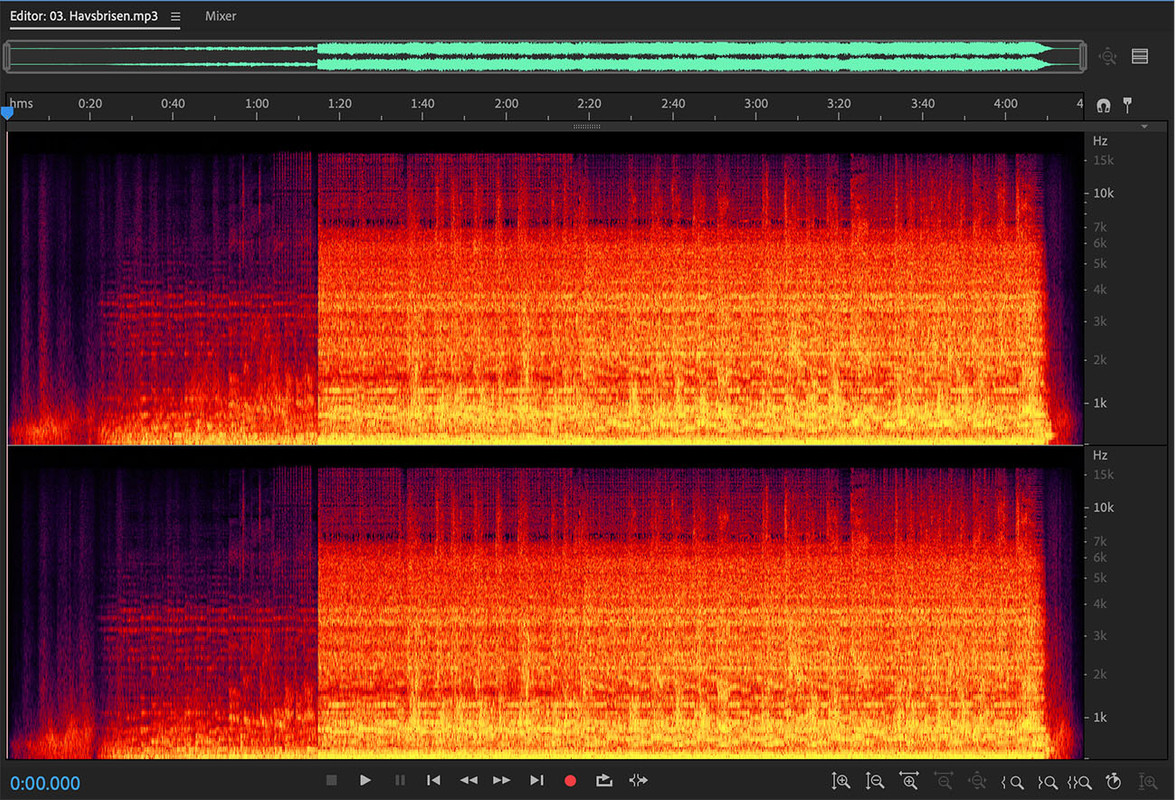This screenshot has height=800, width=1176.
Task: Click the 1:00 mark on the time ruler
Action: 256,103
